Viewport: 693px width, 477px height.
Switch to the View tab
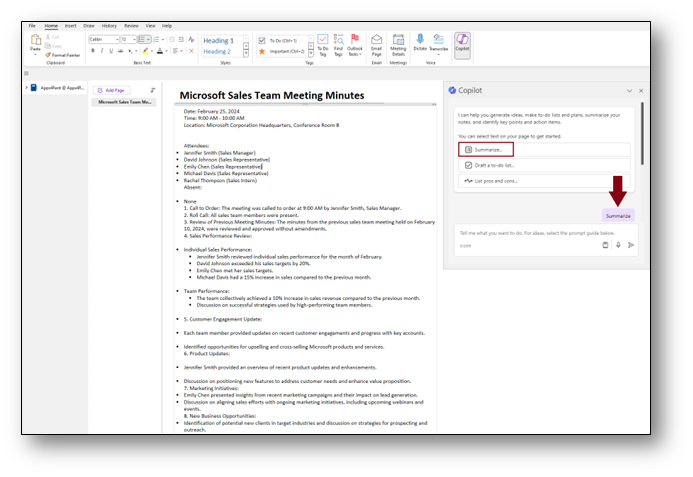151,26
